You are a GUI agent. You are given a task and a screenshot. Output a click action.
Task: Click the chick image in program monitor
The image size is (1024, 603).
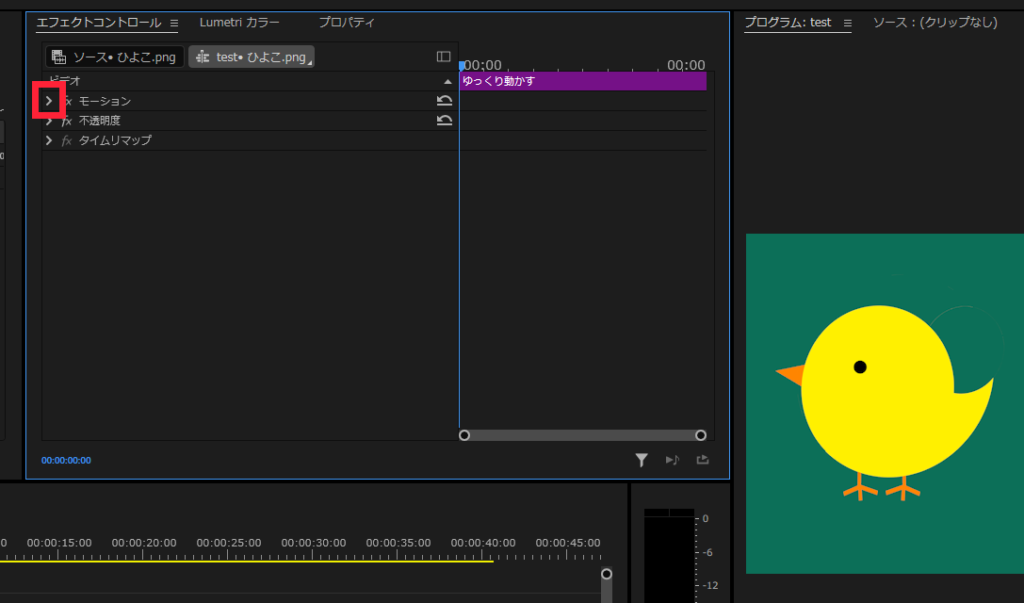click(x=887, y=400)
